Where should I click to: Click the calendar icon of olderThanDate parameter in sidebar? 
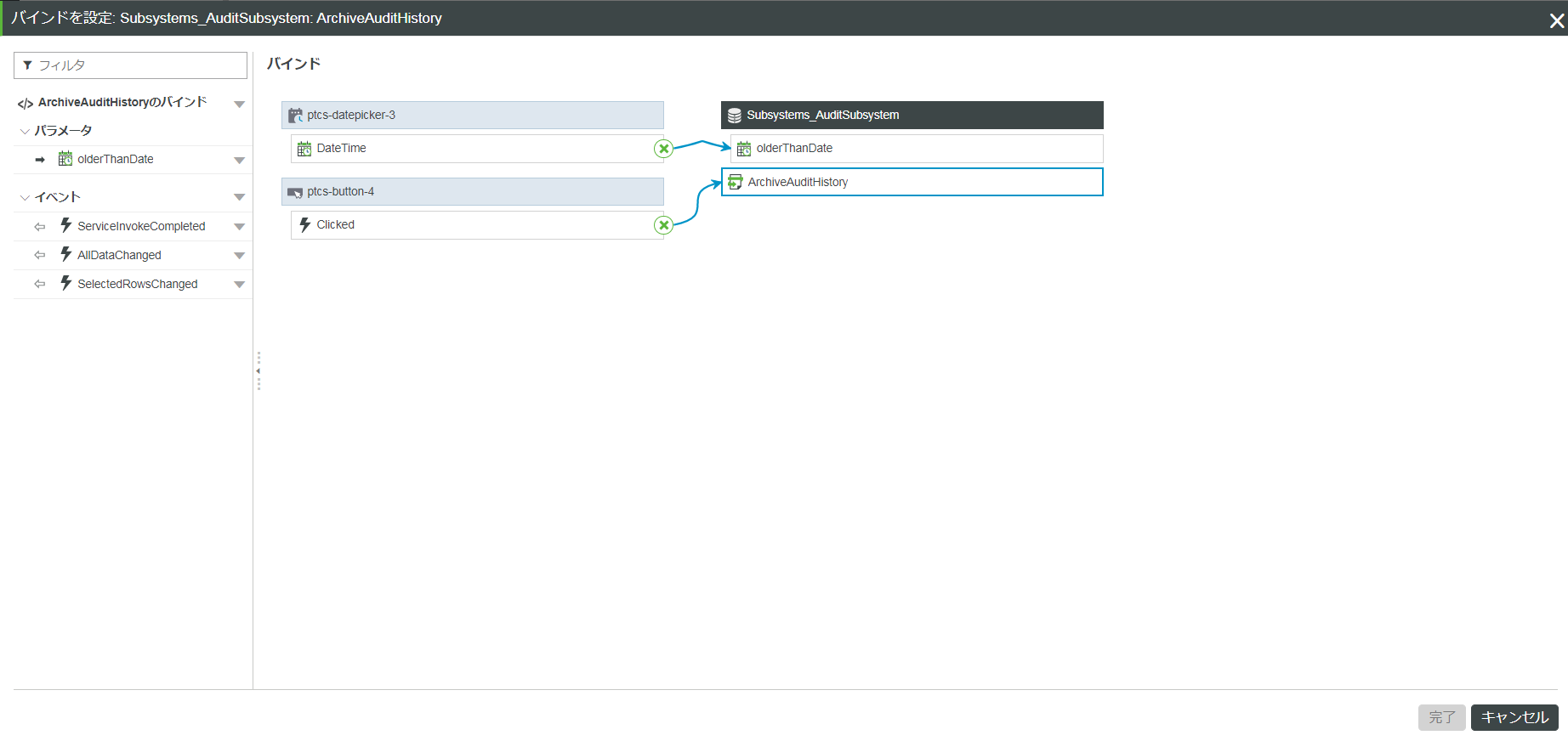pos(65,159)
